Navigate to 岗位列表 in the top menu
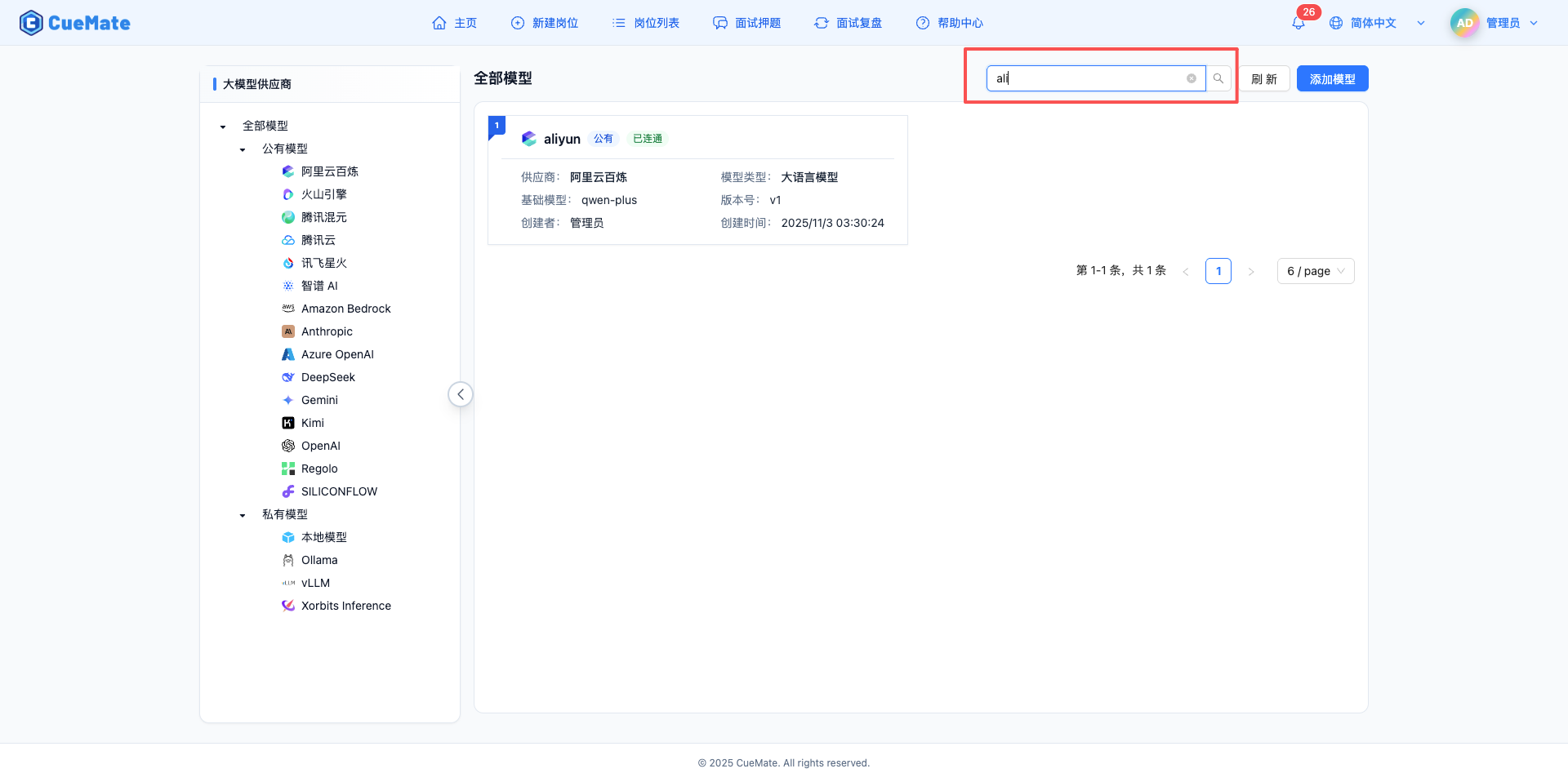 pyautogui.click(x=645, y=23)
